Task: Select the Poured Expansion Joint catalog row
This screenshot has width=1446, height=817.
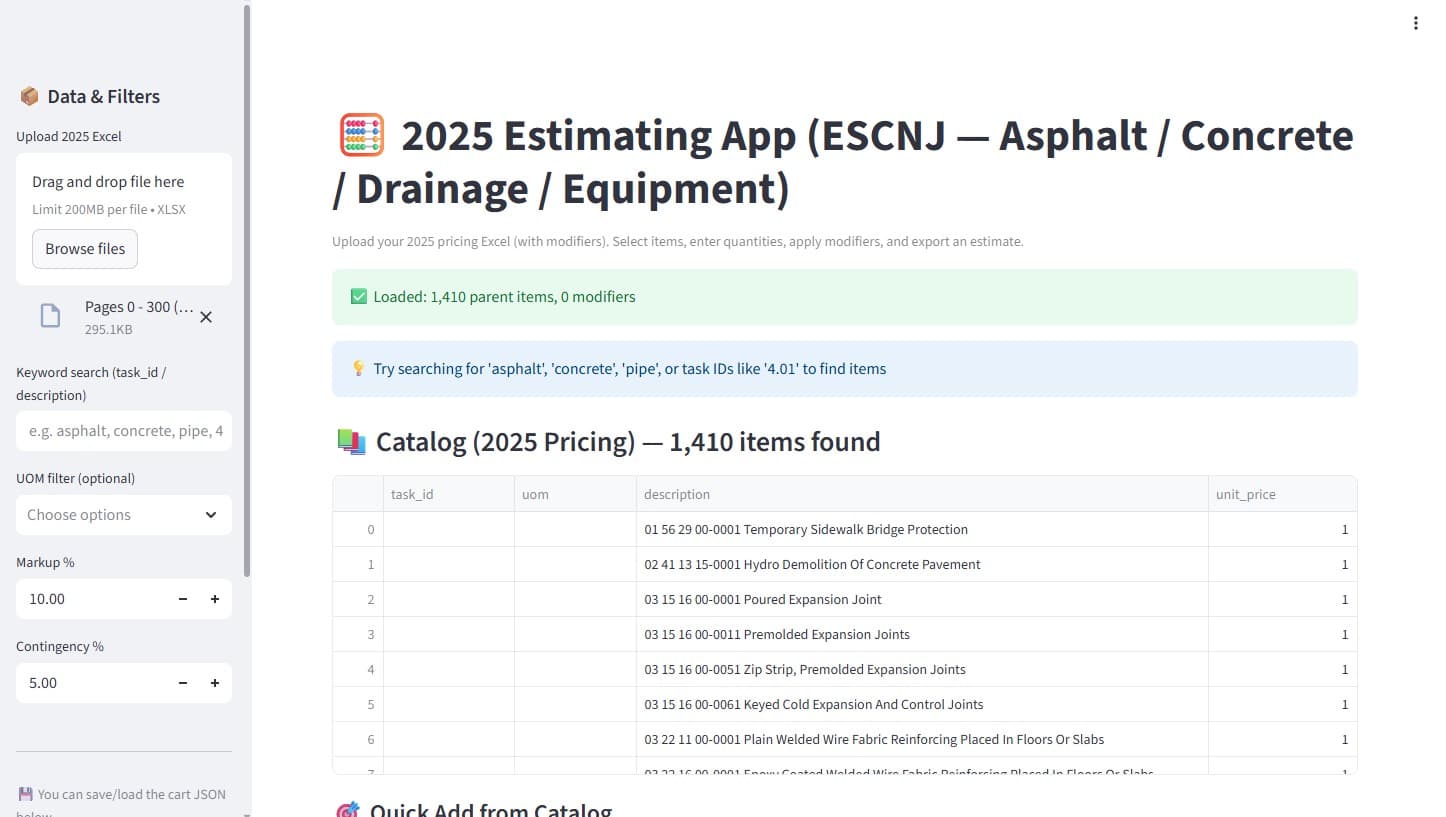Action: coord(762,599)
